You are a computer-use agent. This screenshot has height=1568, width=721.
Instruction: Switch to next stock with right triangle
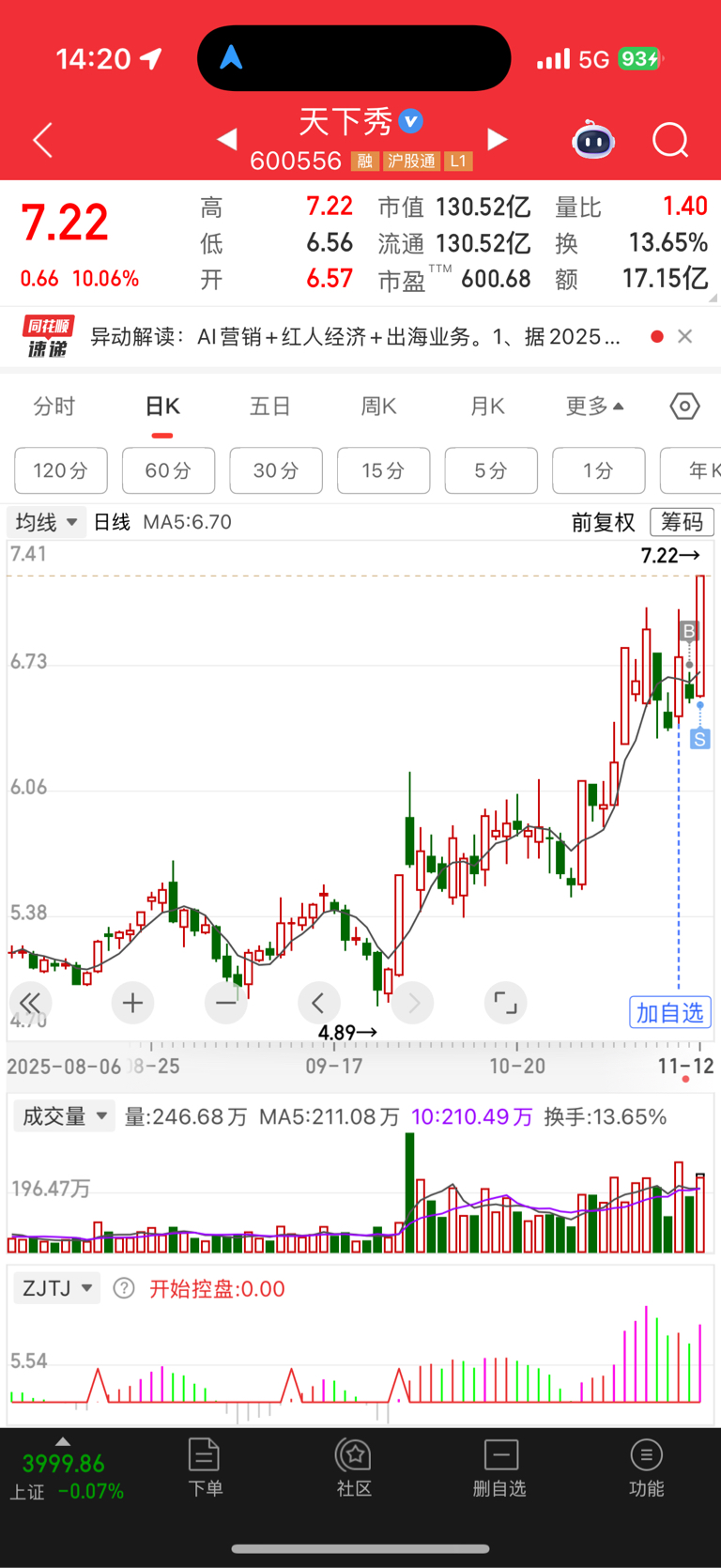tap(498, 140)
